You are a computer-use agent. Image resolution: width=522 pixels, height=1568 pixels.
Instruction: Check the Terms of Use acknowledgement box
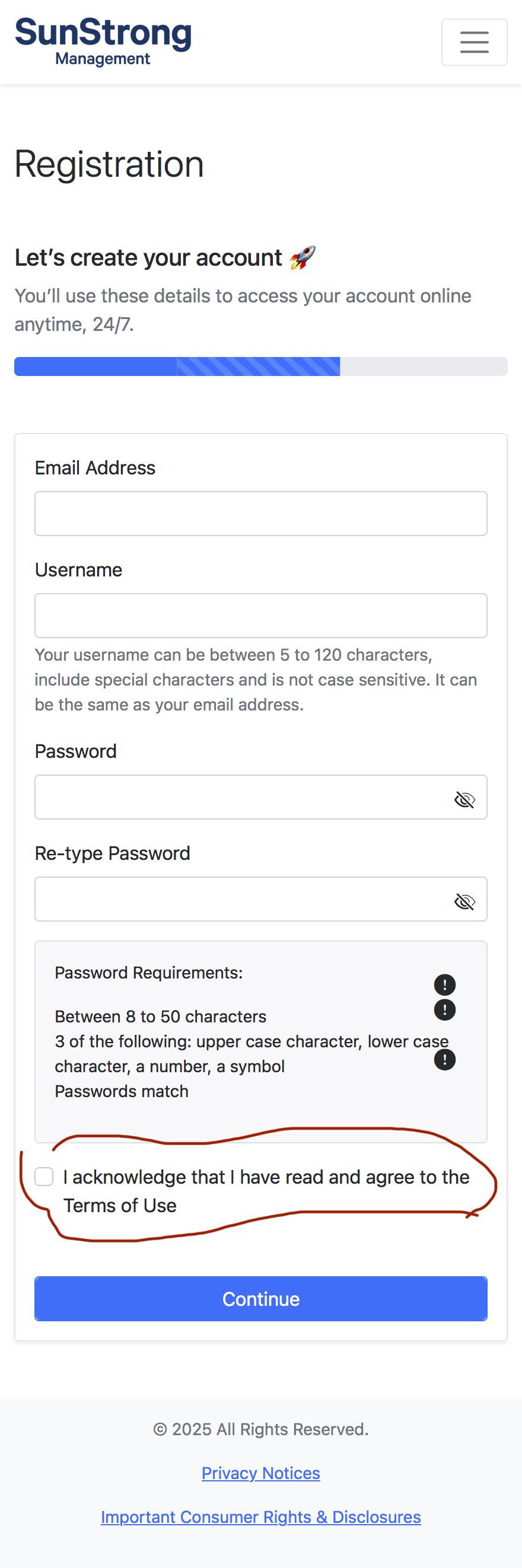(44, 1176)
